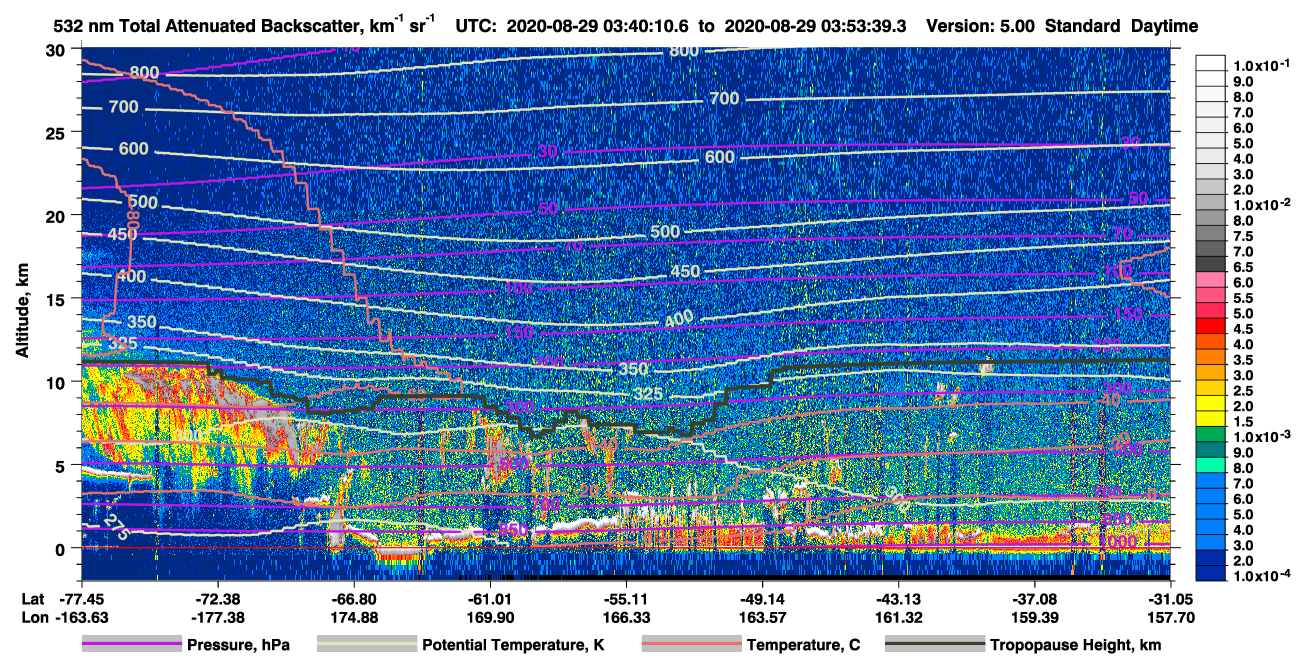Click the '1000' pressure contour label
The height and width of the screenshot is (667, 1300).
[x=1117, y=540]
